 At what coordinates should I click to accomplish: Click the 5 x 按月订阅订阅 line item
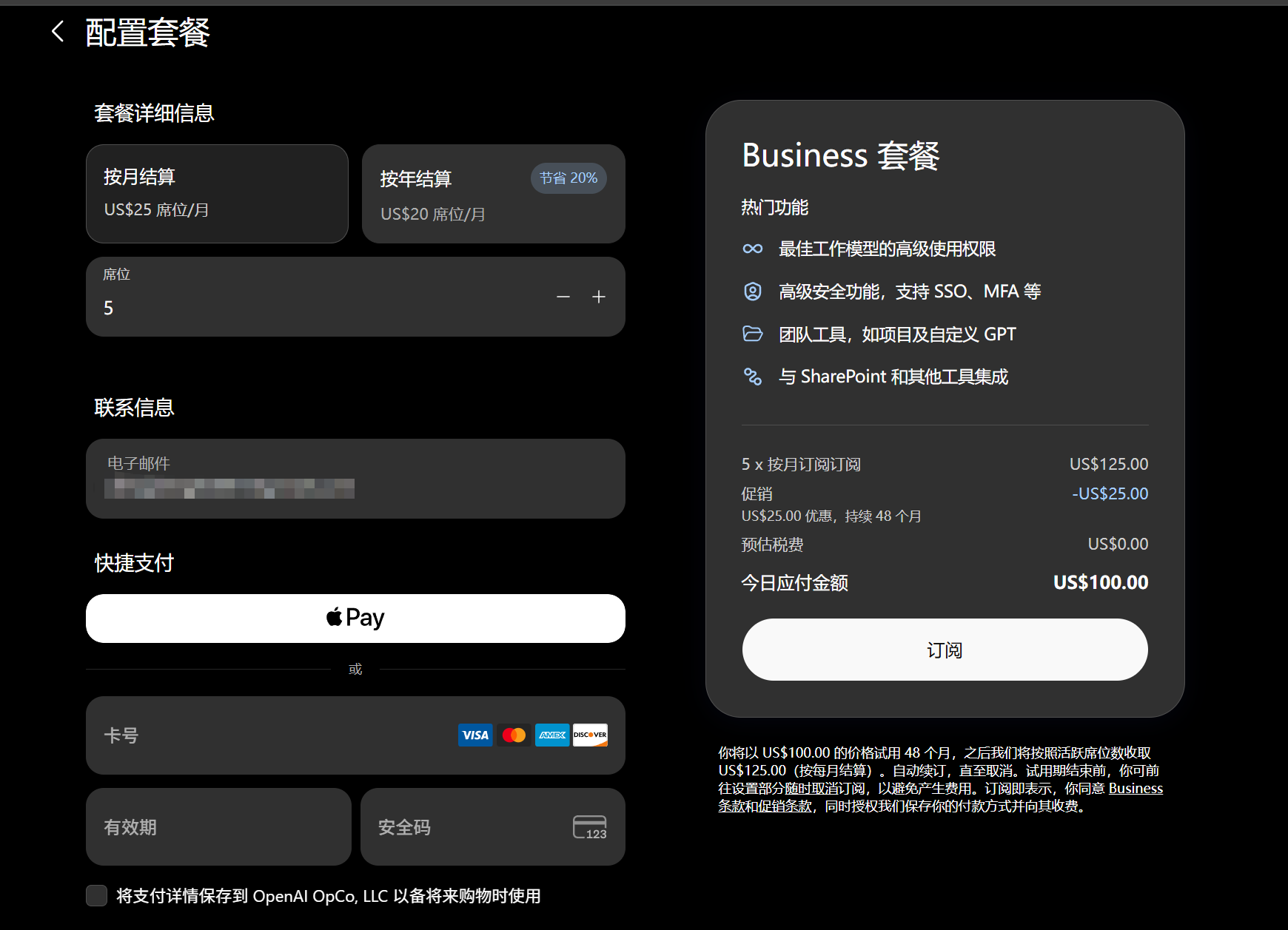coord(801,465)
